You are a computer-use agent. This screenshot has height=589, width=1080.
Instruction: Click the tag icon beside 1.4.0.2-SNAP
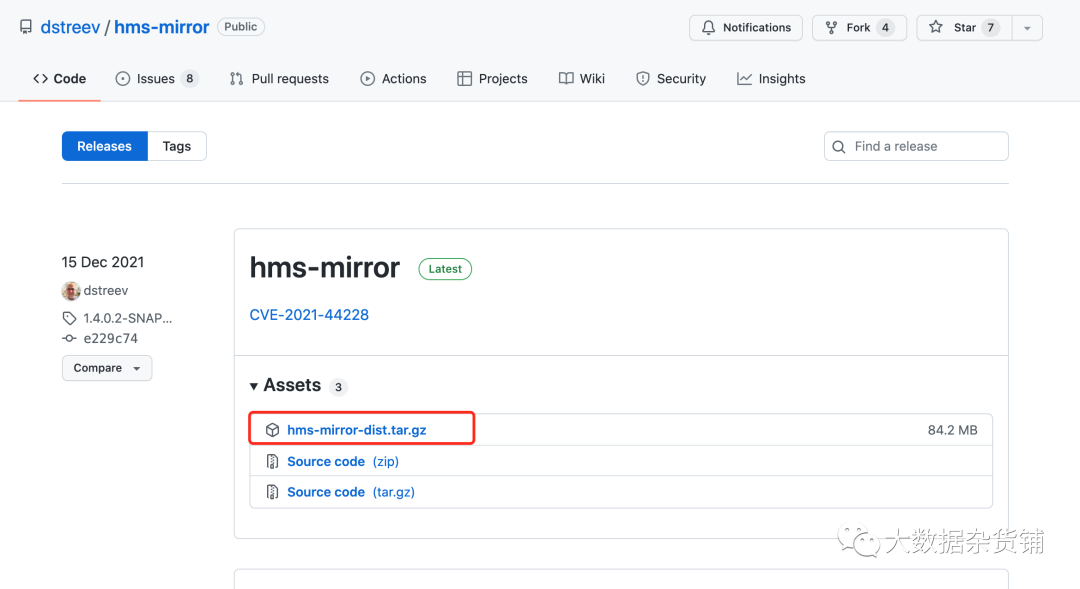(x=70, y=318)
